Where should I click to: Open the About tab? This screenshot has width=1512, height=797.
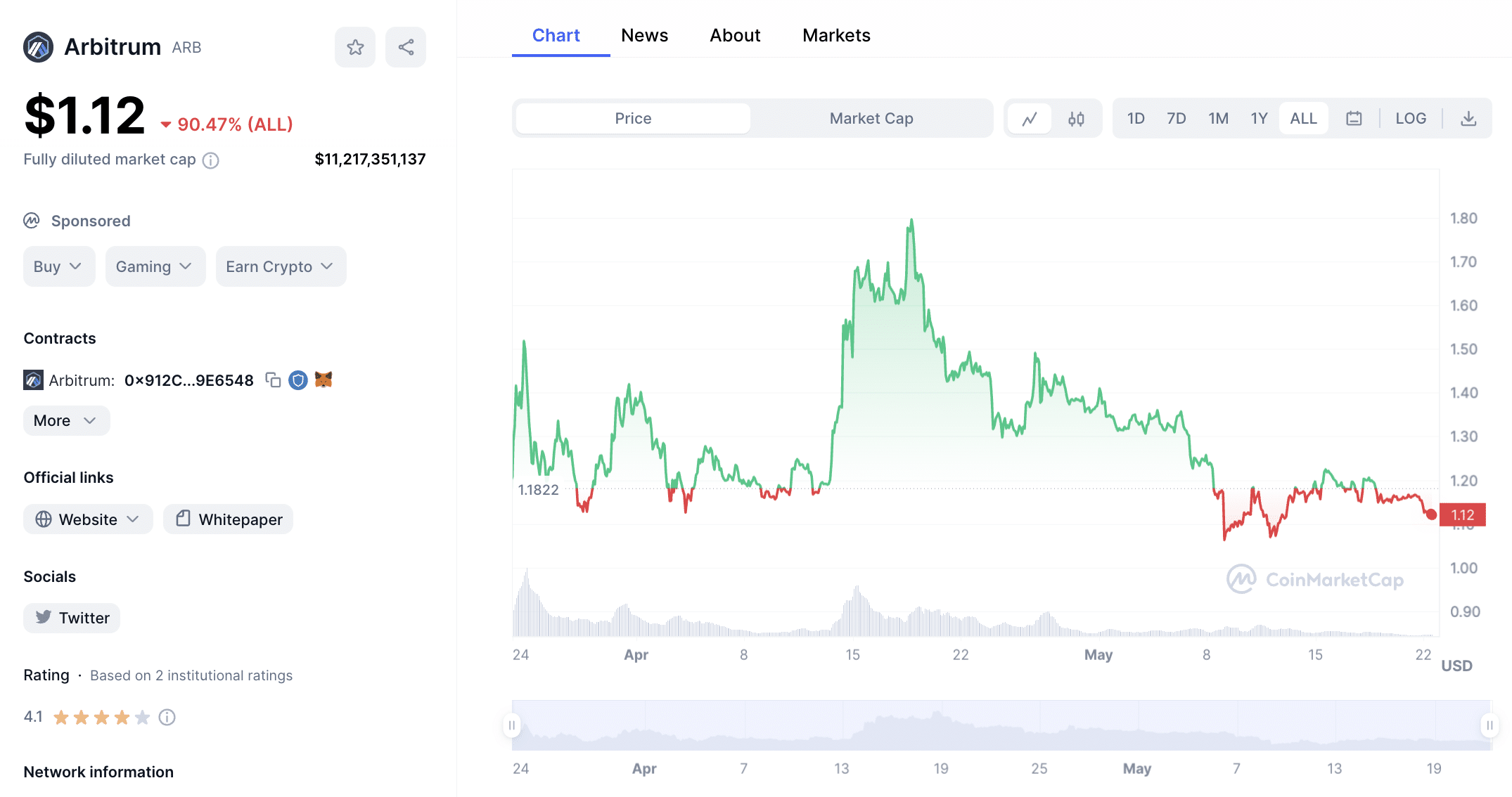(735, 35)
